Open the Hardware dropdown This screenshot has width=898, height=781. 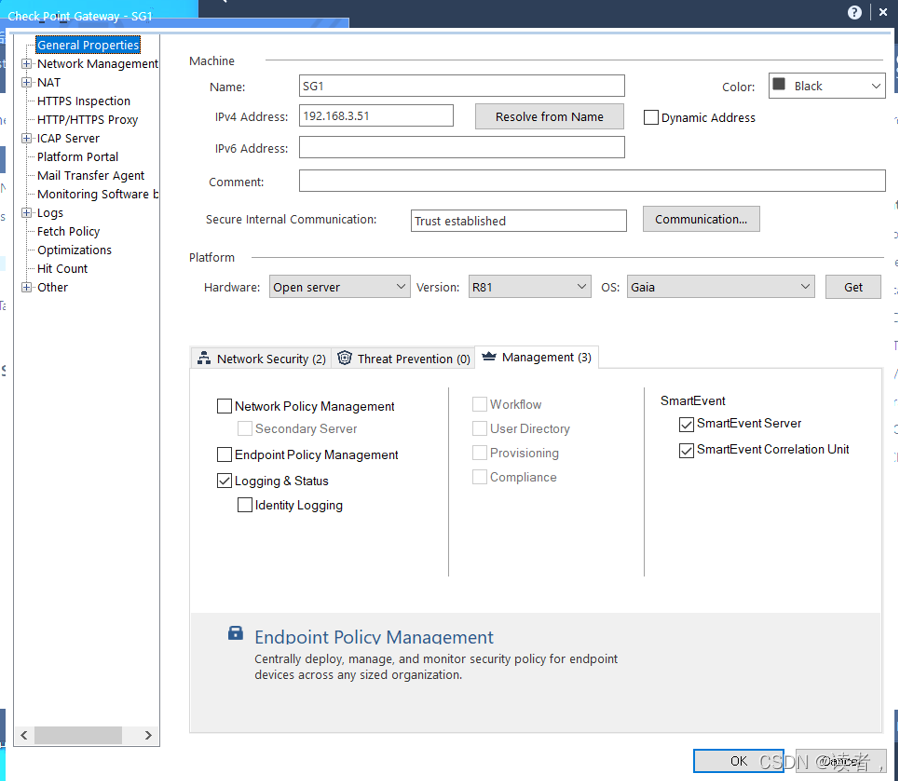click(x=340, y=287)
